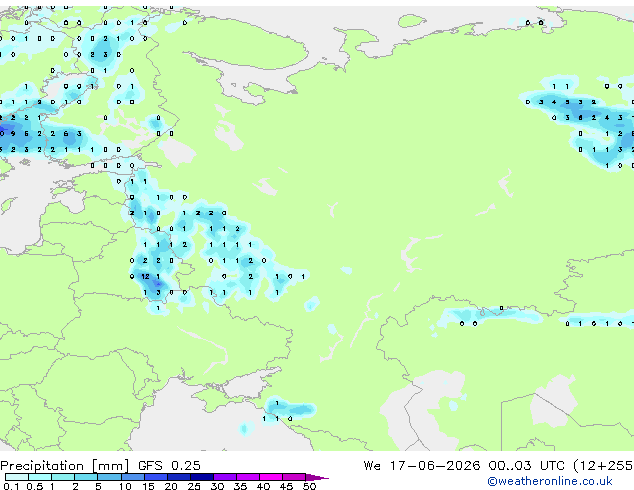Open the weatheronline.co.uk copyright link

tap(550, 481)
